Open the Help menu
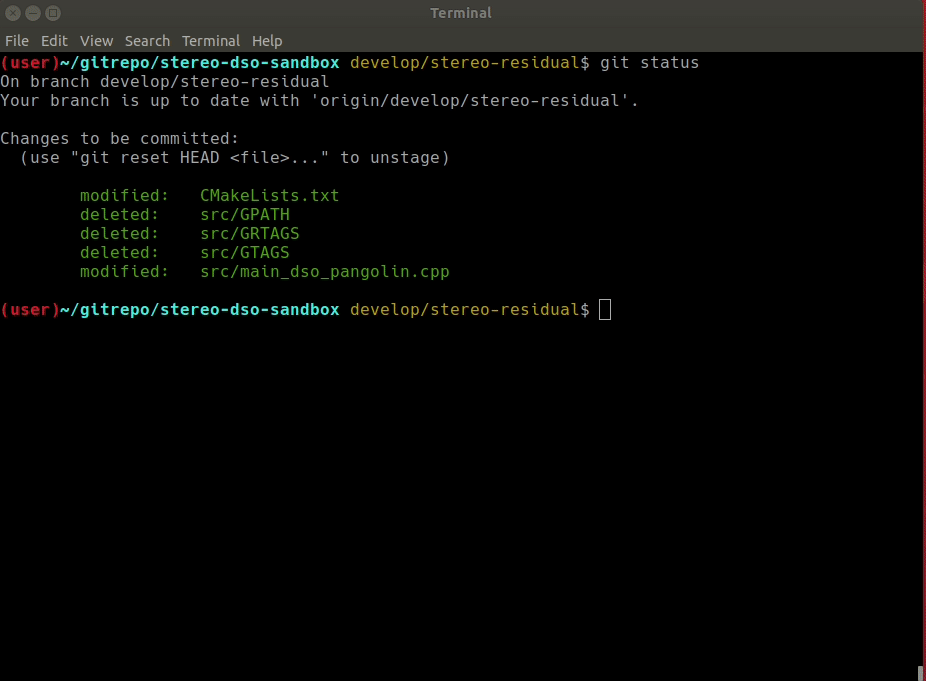The width and height of the screenshot is (926, 681). [267, 41]
